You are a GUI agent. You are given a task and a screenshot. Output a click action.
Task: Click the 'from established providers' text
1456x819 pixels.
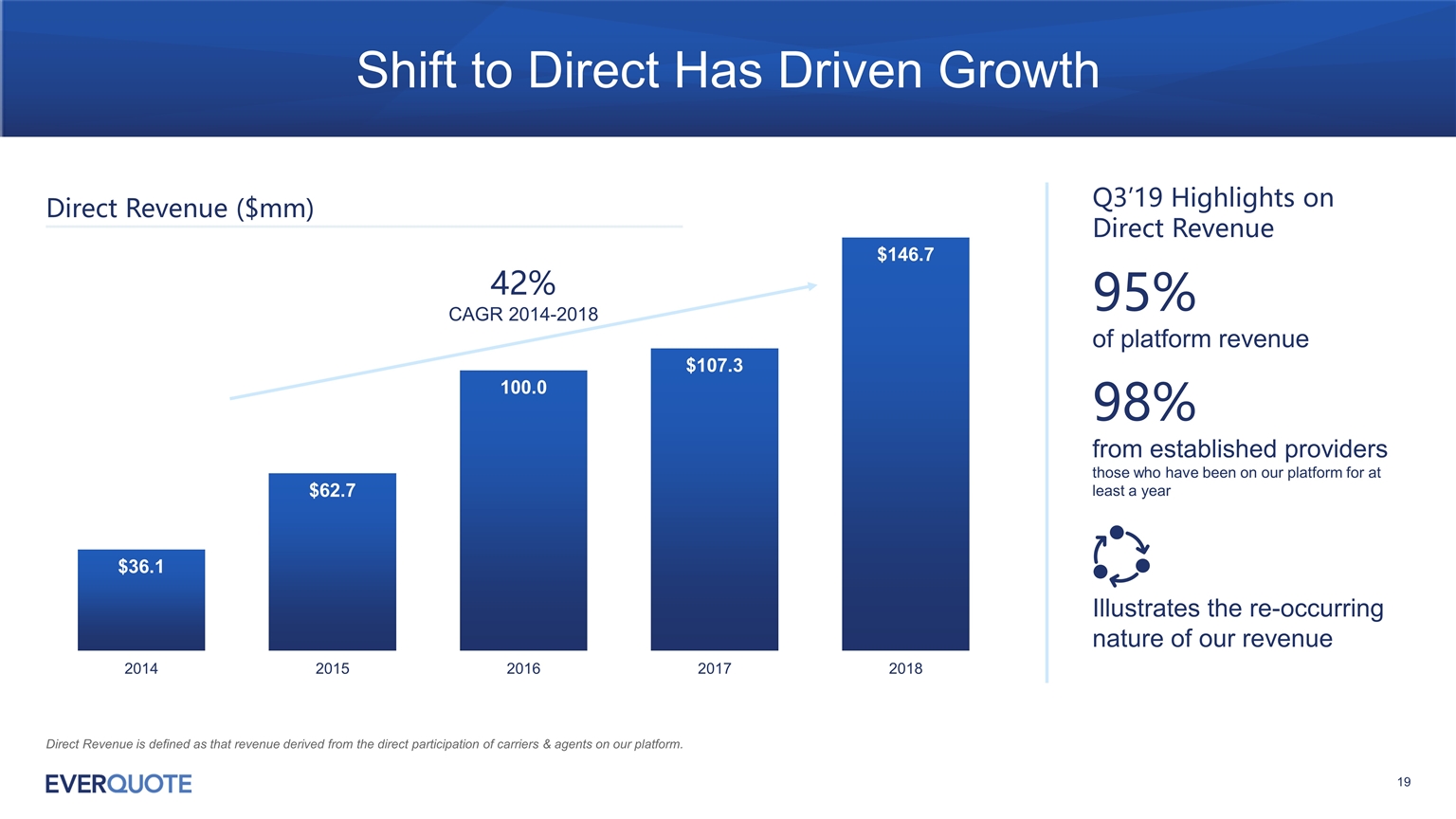[1239, 449]
